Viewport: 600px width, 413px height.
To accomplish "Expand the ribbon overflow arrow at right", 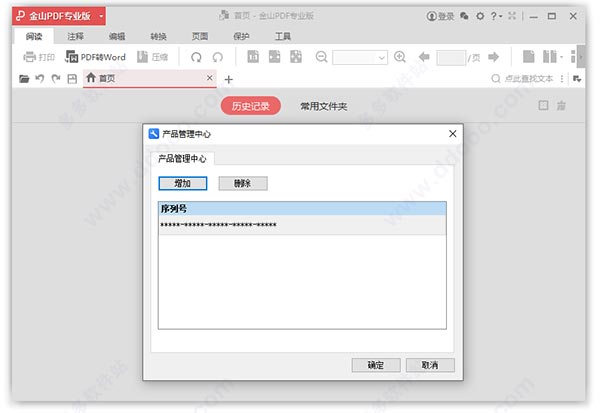I will (581, 57).
